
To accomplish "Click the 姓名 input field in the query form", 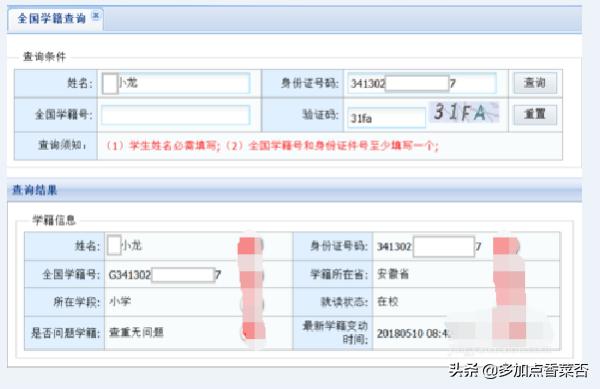I will 176,83.
